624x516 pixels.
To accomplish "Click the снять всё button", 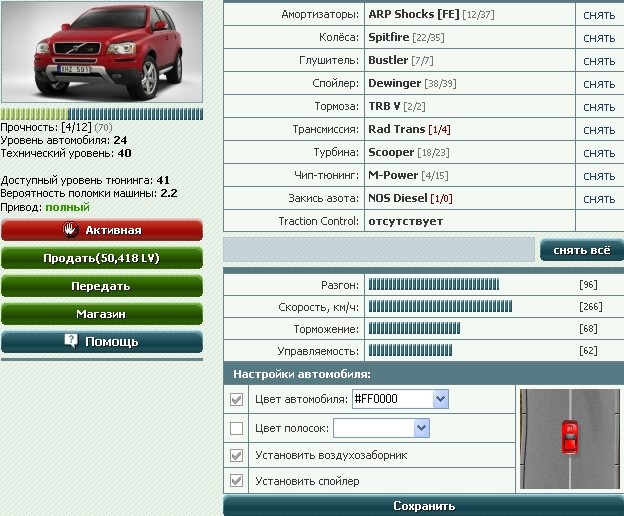I will point(582,250).
